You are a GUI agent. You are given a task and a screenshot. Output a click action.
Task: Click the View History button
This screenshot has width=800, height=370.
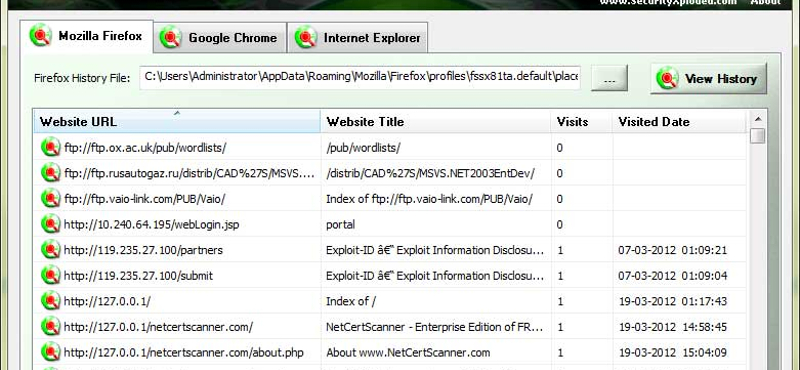tap(708, 79)
